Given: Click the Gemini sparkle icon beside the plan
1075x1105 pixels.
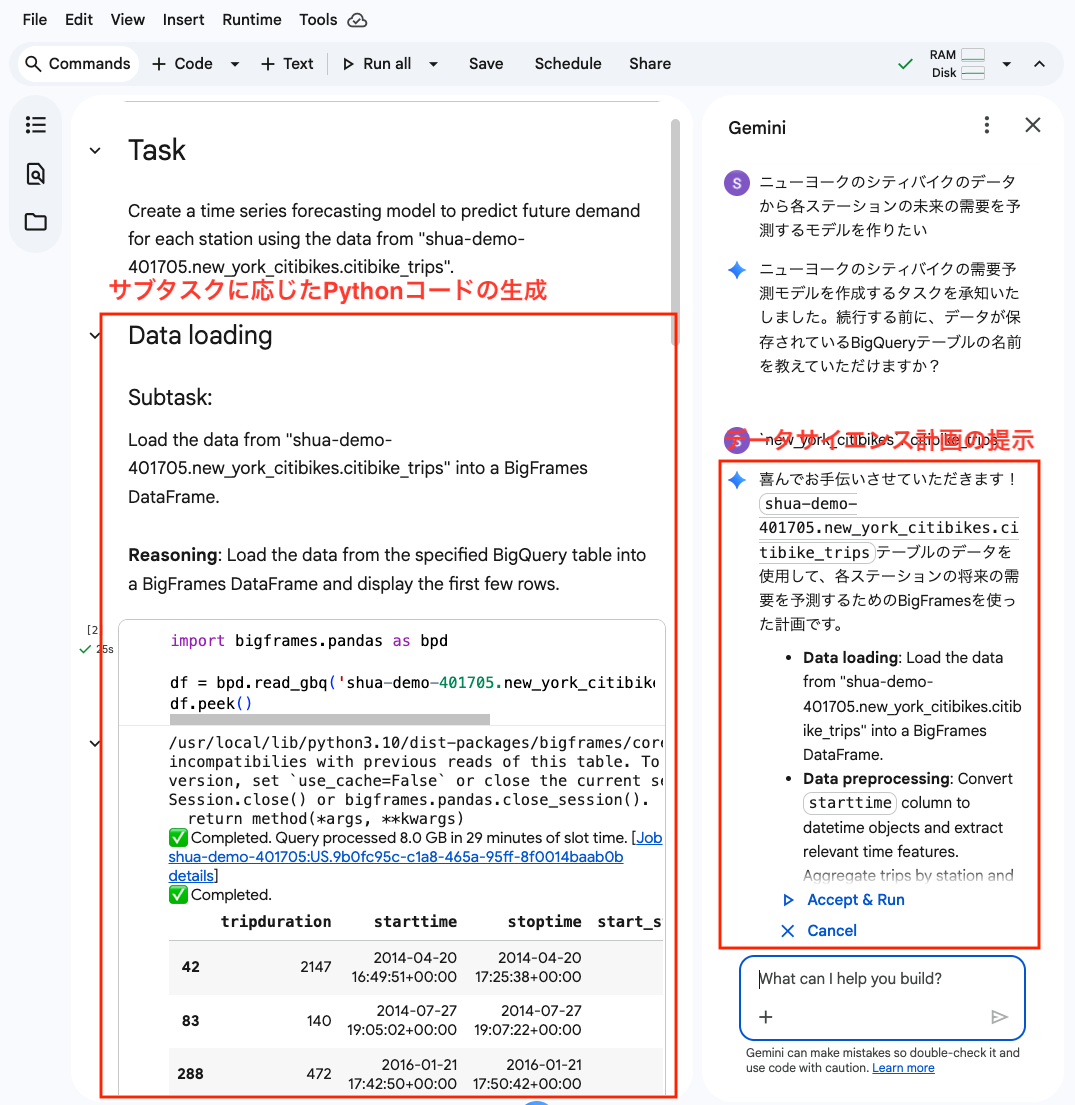Looking at the screenshot, I should 737,481.
